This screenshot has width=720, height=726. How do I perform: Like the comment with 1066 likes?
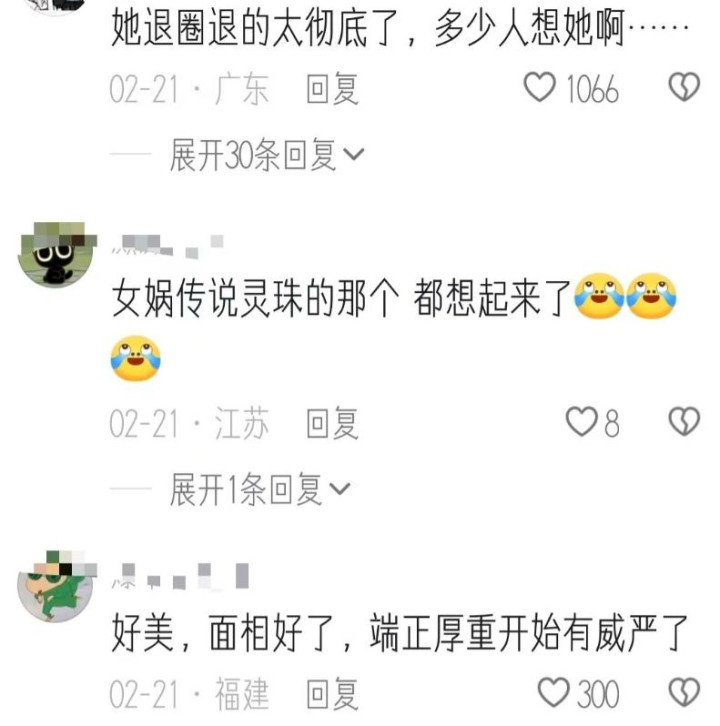coord(539,88)
